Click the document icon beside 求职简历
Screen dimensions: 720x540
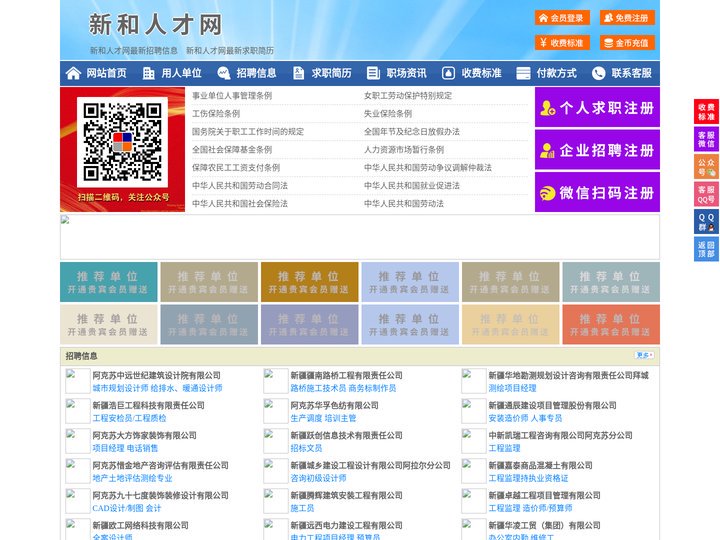click(x=298, y=73)
